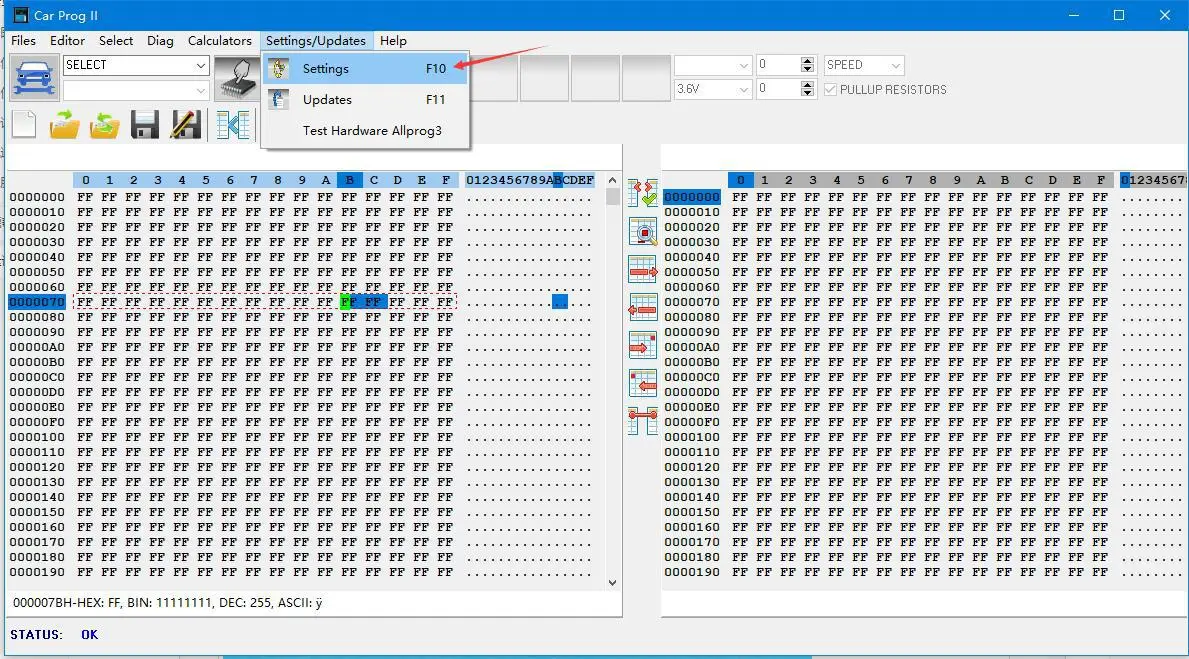Click the copy buffer right arrow icon
Viewport: 1189px width, 659px height.
(642, 269)
